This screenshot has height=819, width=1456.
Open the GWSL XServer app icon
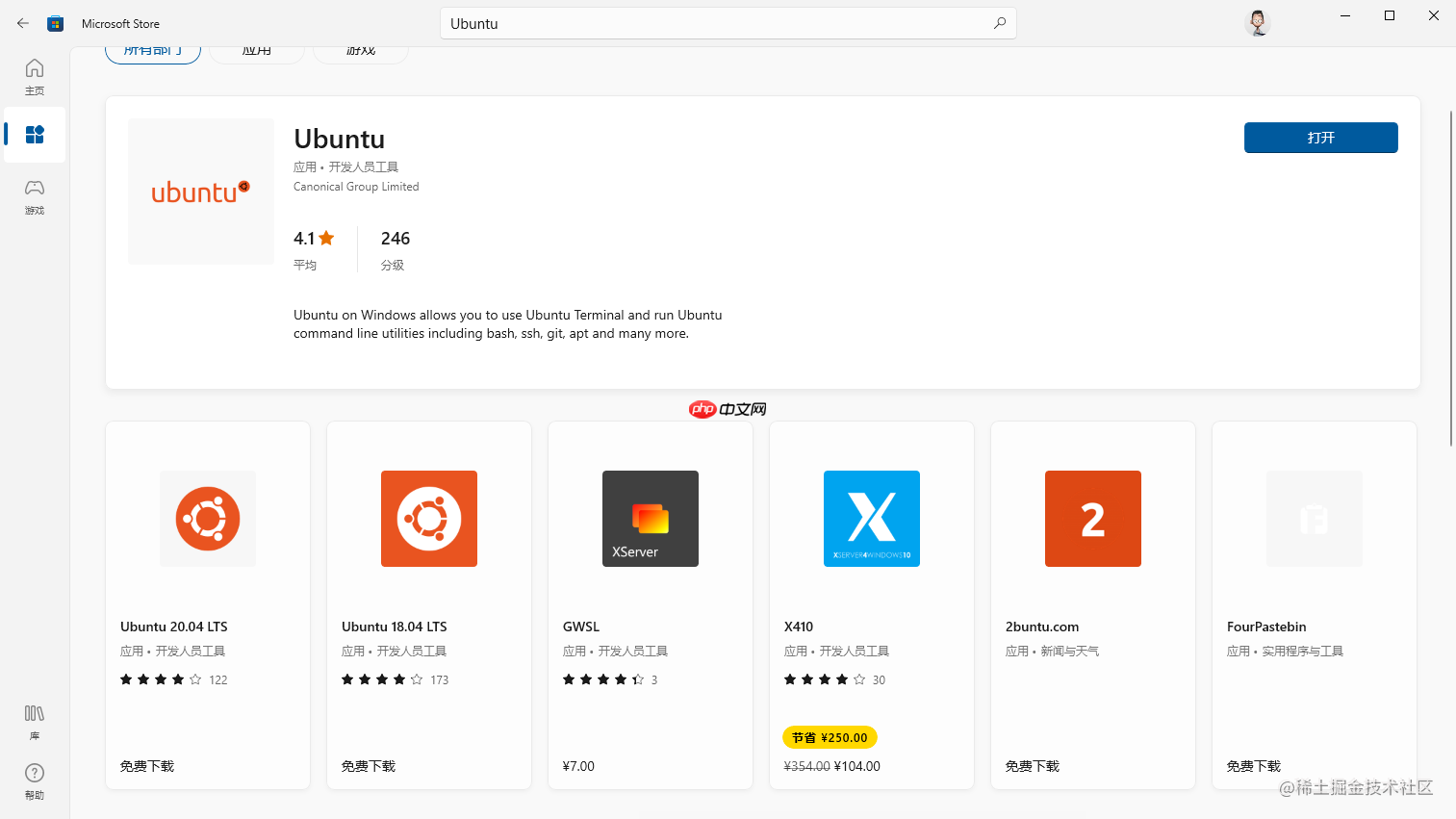tap(651, 519)
